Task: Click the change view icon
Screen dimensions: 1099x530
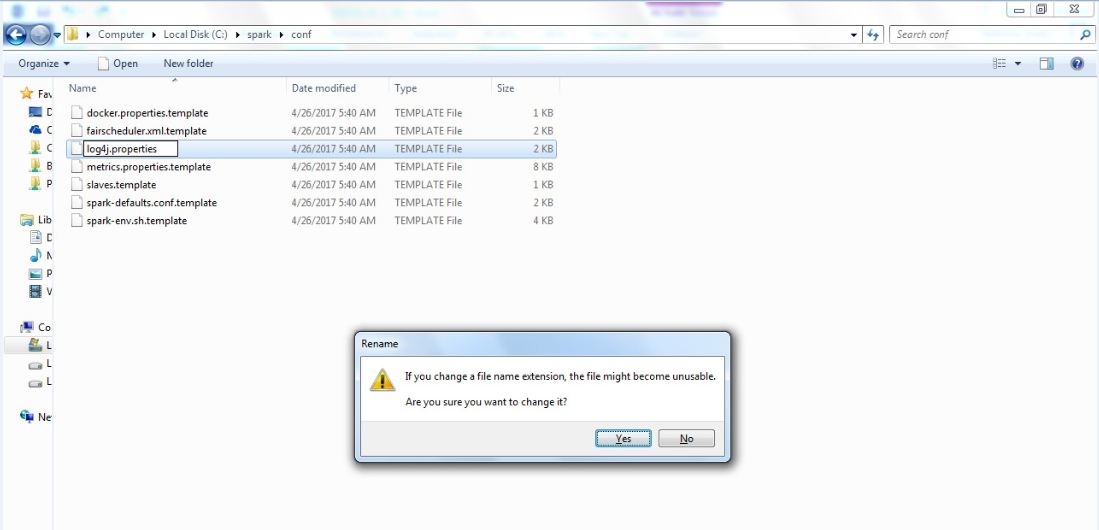Action: [x=999, y=64]
